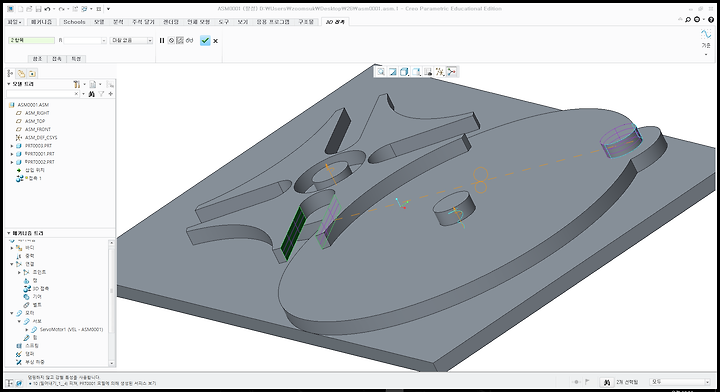Click the search magnifier icon at top right
Screen dimensions: 720x392
pyautogui.click(x=688, y=20)
